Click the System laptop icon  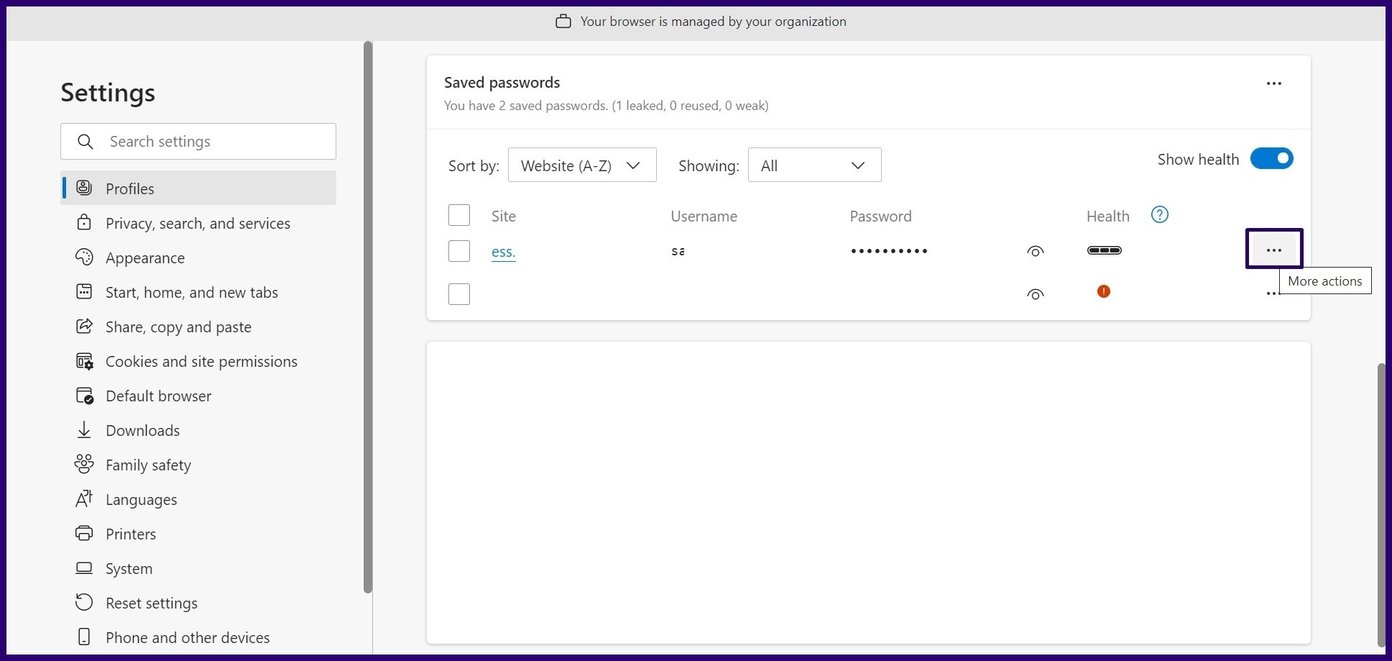tap(84, 568)
